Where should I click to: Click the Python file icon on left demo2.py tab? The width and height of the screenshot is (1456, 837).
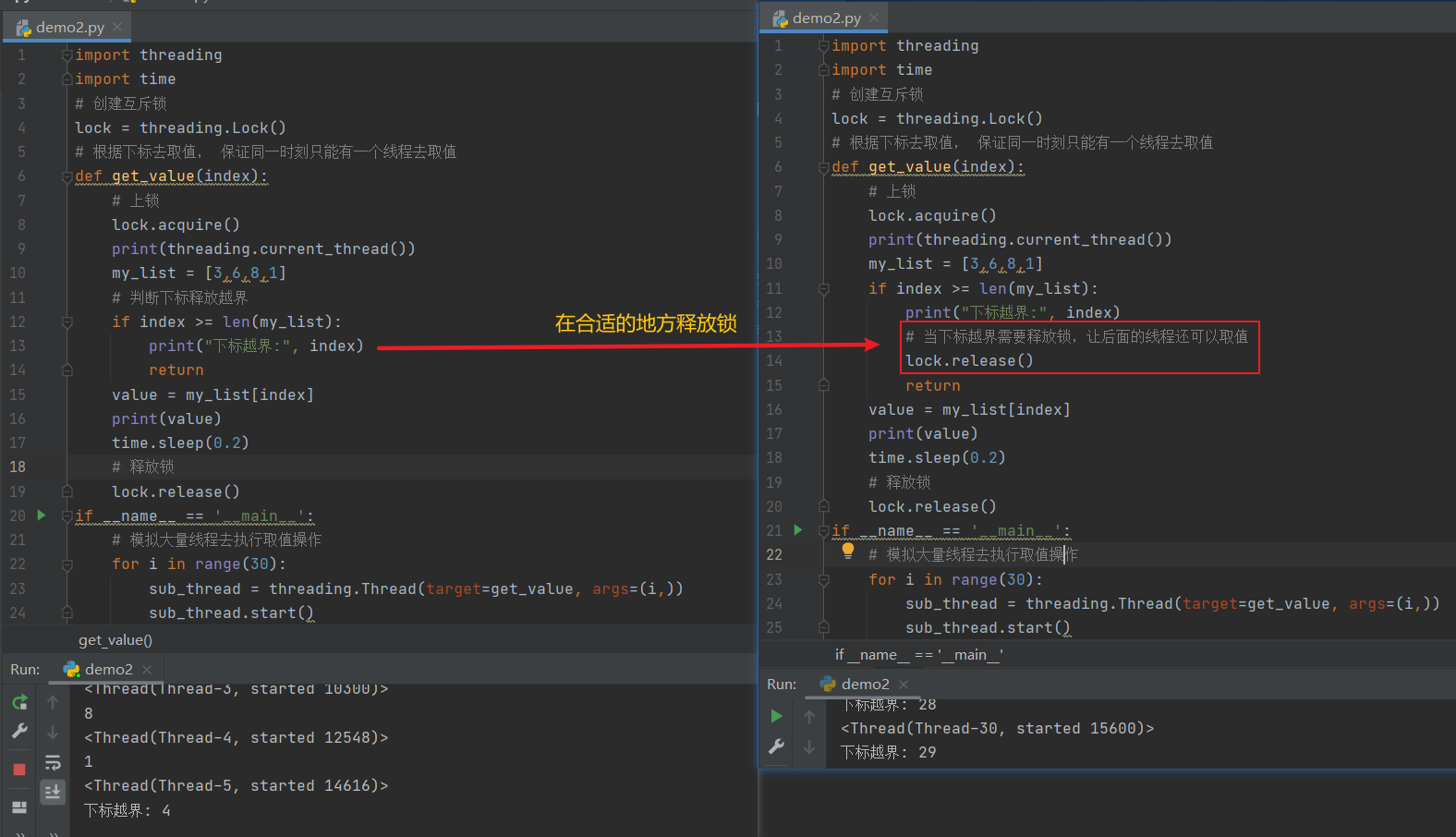(x=24, y=28)
